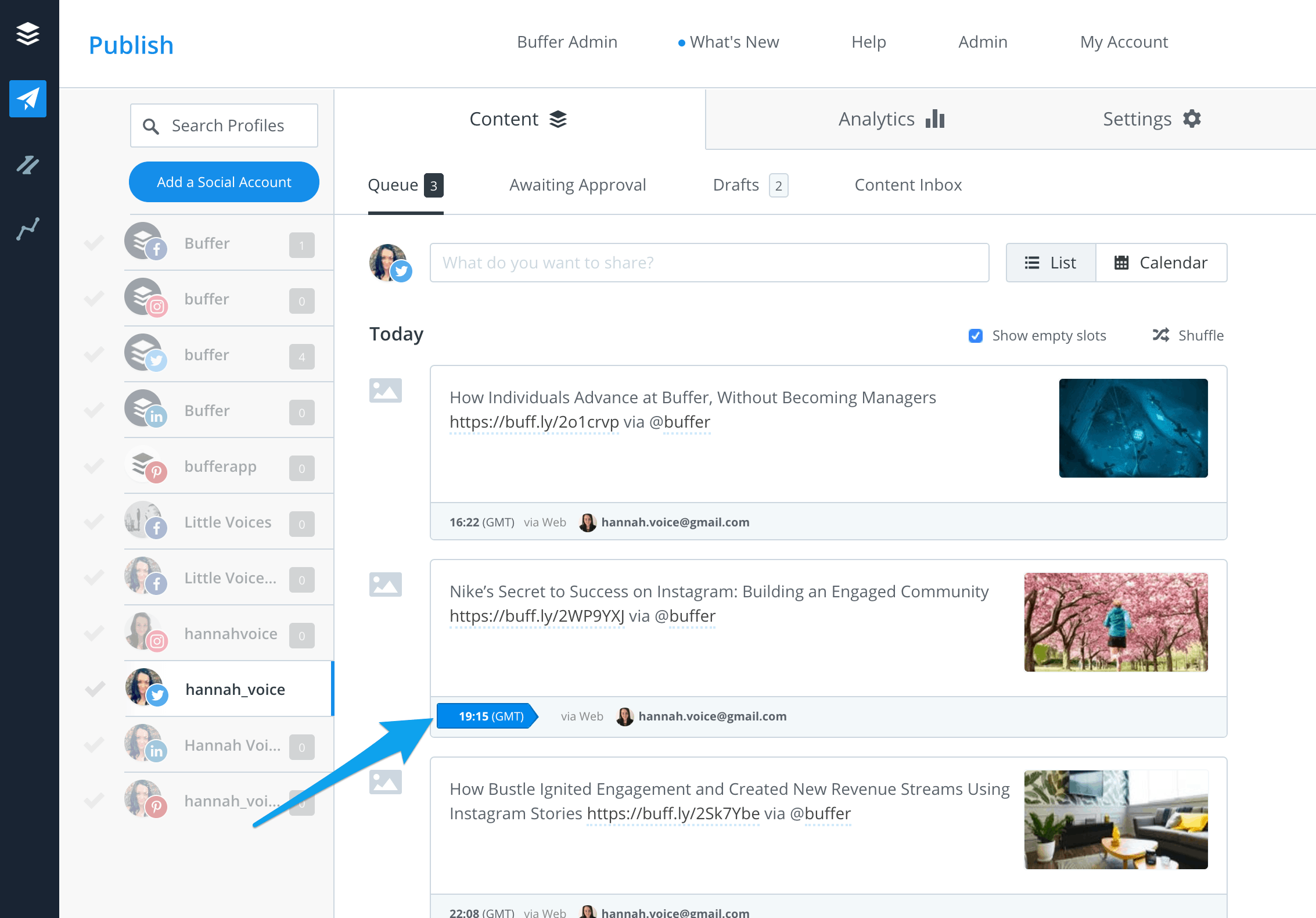1316x918 pixels.
Task: Click image placeholder icon beside Bustle post
Action: point(386,782)
